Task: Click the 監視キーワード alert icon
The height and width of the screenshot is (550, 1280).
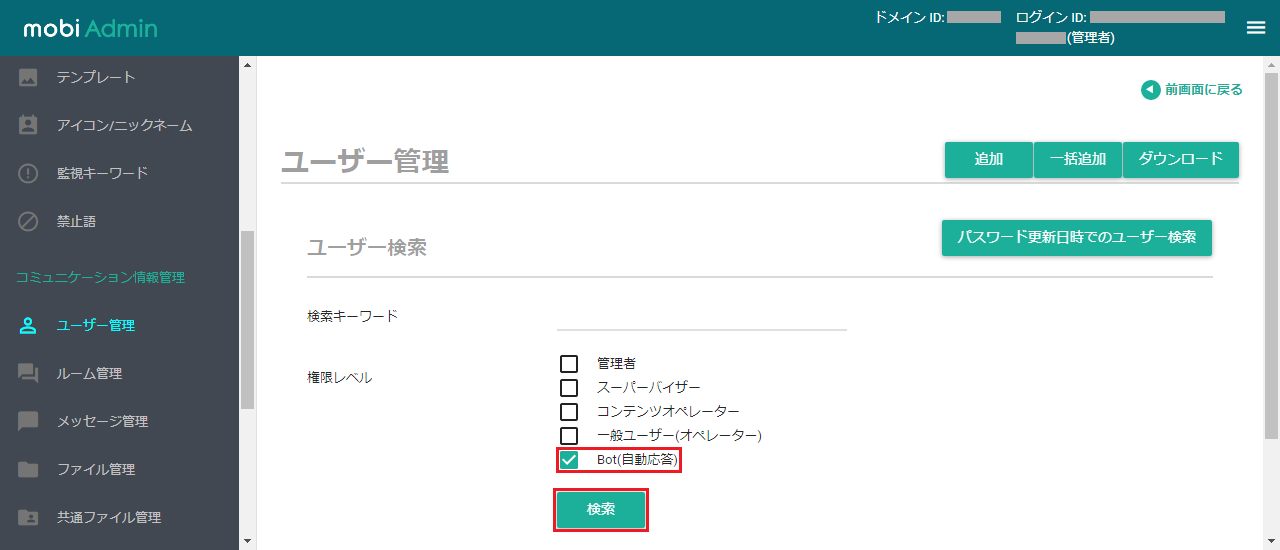Action: (28, 173)
